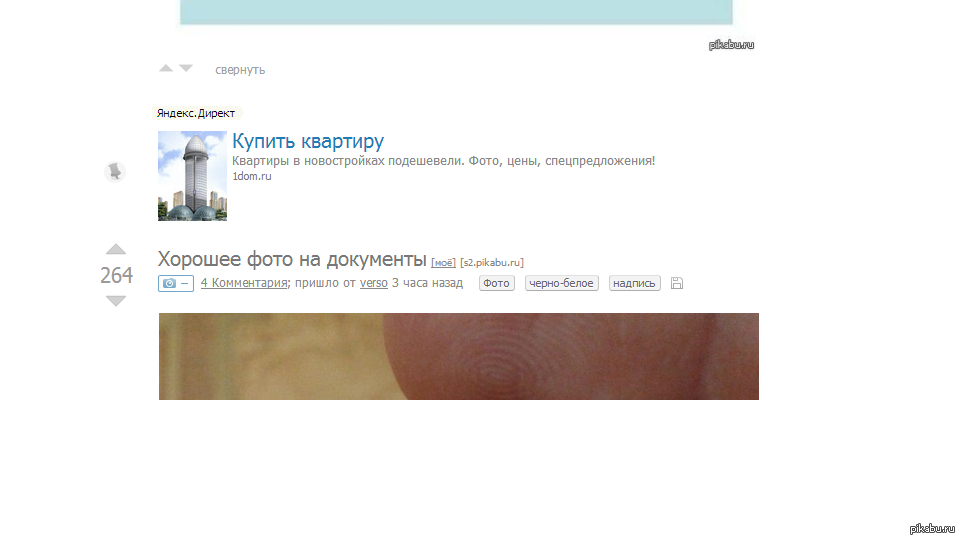Open the s2.pikabu.ru source link

click(492, 263)
